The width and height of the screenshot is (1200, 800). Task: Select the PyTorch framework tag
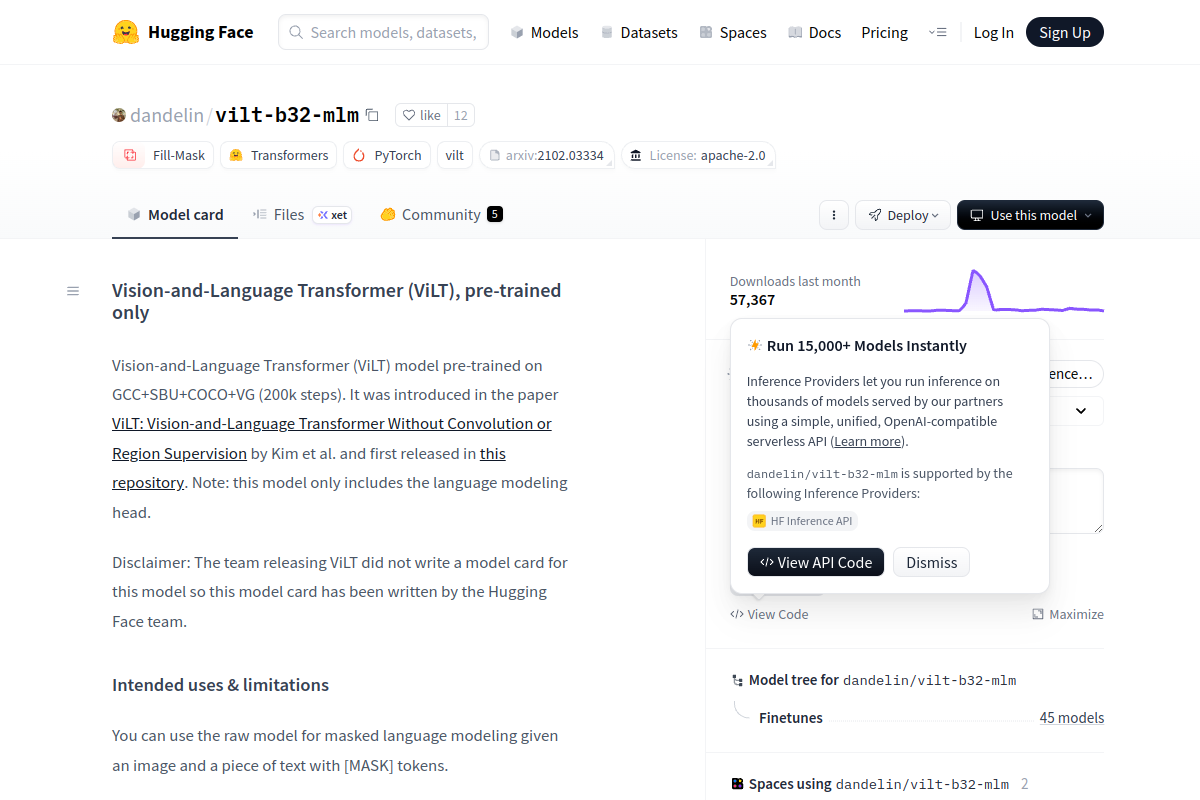coord(386,155)
